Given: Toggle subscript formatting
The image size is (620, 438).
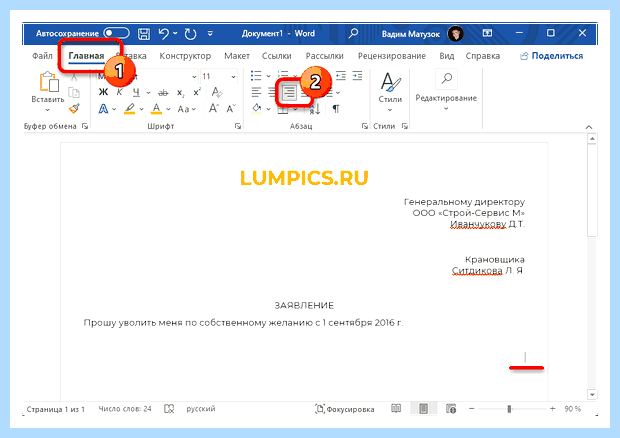Looking at the screenshot, I should point(180,93).
